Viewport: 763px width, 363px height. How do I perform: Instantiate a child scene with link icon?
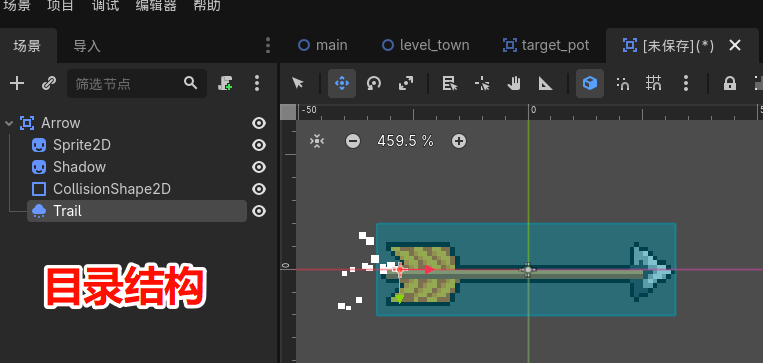point(49,83)
